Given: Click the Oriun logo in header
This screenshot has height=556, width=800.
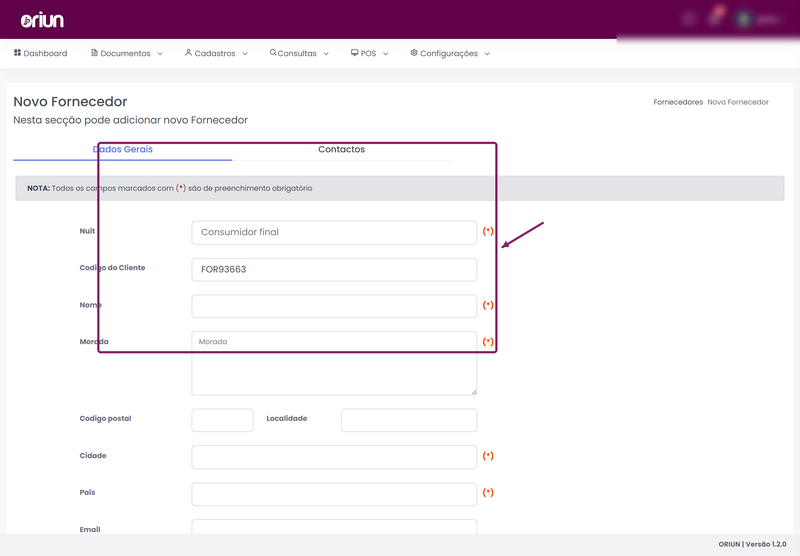Looking at the screenshot, I should pos(42,20).
